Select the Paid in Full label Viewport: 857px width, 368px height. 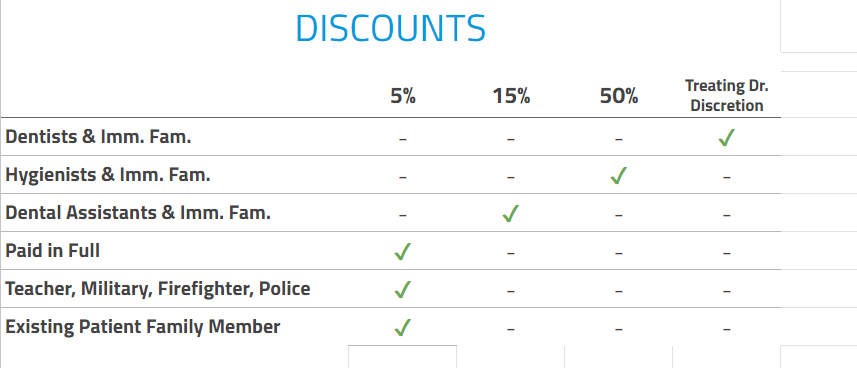click(52, 250)
